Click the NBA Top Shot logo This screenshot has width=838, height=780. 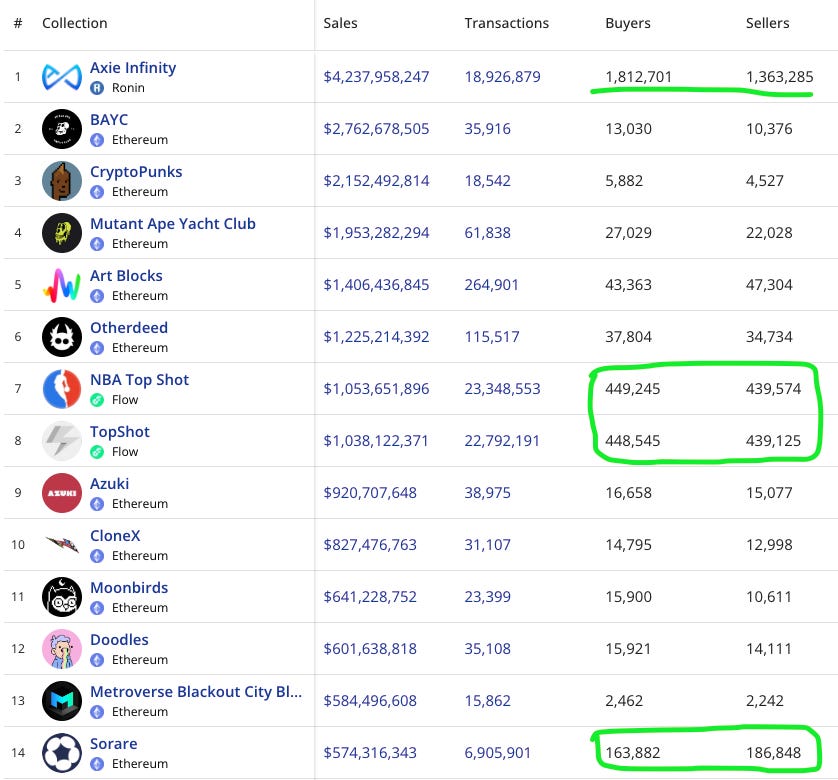click(x=62, y=389)
